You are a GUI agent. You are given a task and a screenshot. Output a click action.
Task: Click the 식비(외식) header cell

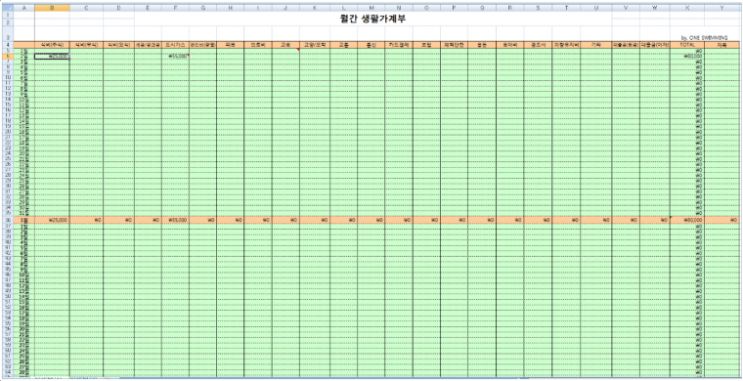[119, 45]
